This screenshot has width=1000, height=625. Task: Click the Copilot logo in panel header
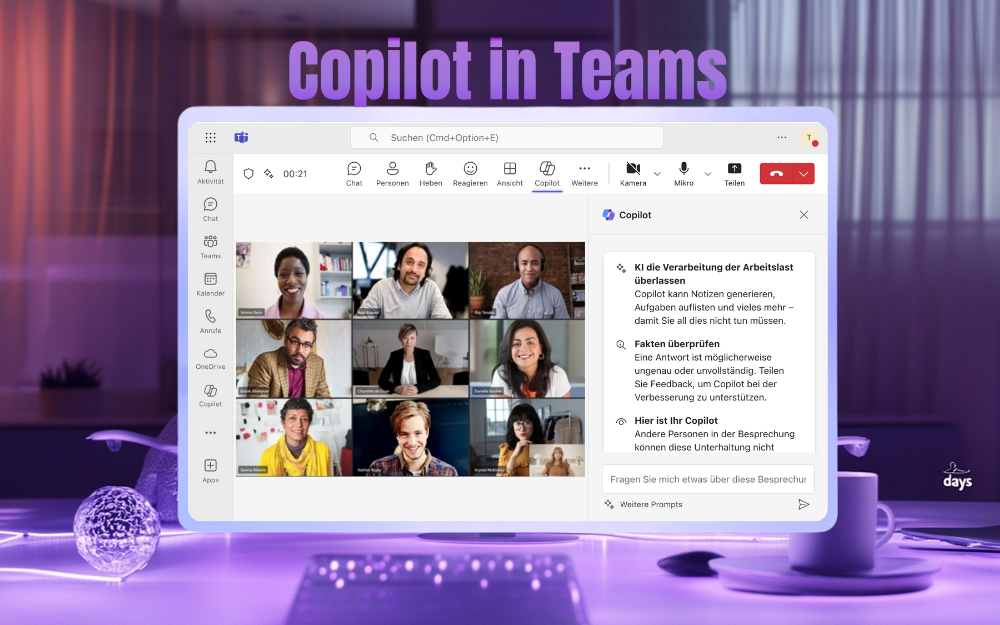pyautogui.click(x=608, y=215)
